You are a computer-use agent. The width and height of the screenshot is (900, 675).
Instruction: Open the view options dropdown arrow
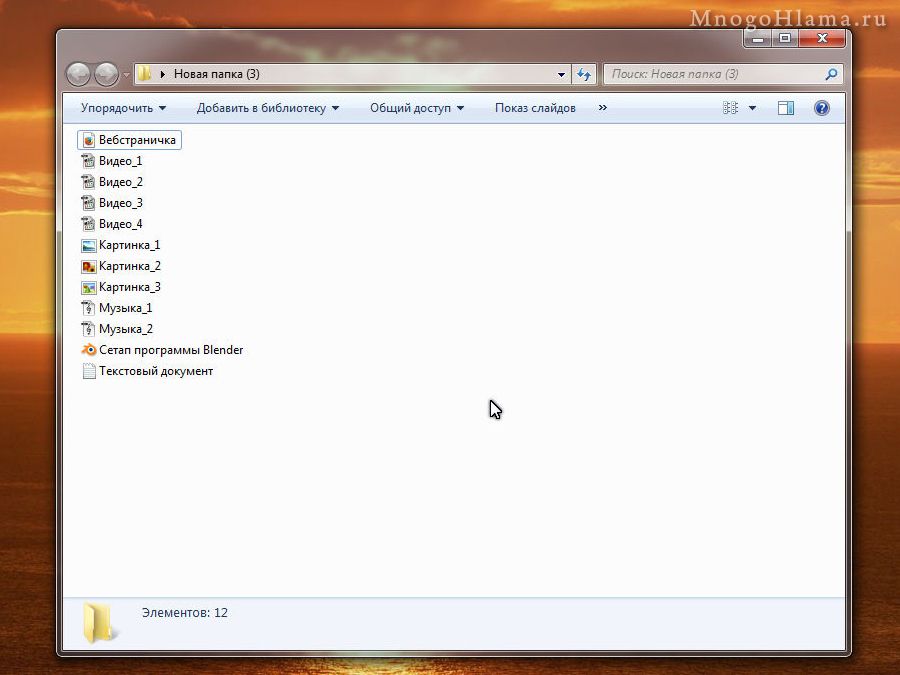point(752,108)
